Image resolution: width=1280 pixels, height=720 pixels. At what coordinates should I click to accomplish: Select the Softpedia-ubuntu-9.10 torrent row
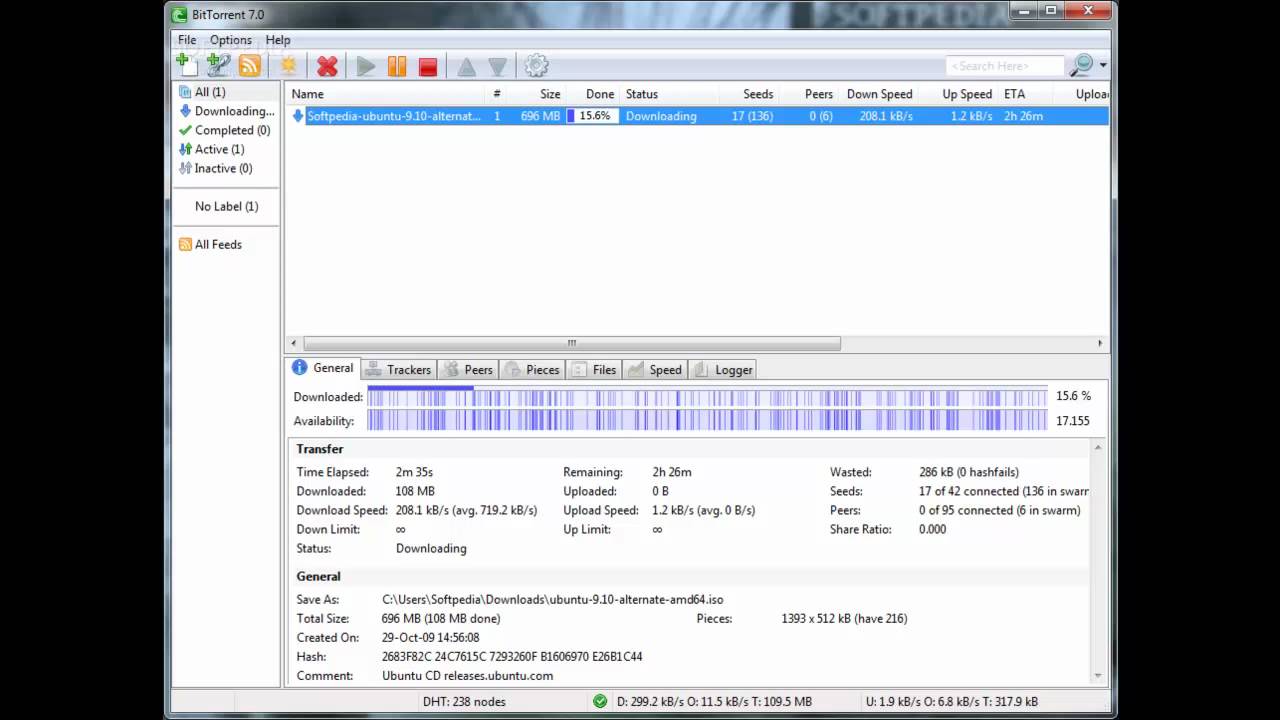click(697, 116)
